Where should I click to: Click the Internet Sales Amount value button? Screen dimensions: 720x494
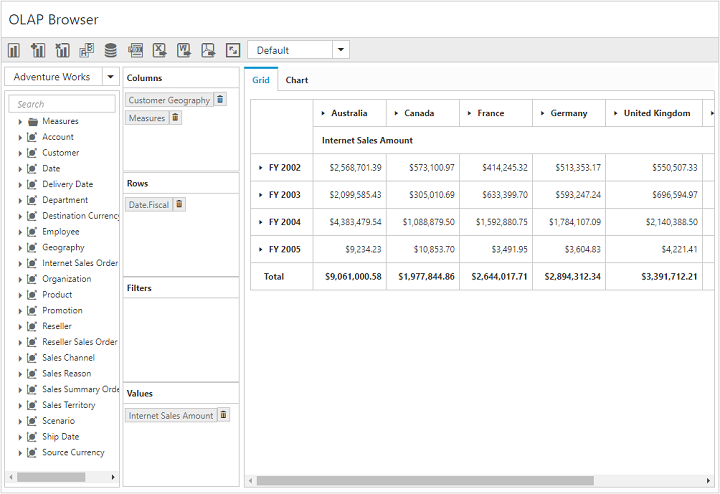(171, 415)
